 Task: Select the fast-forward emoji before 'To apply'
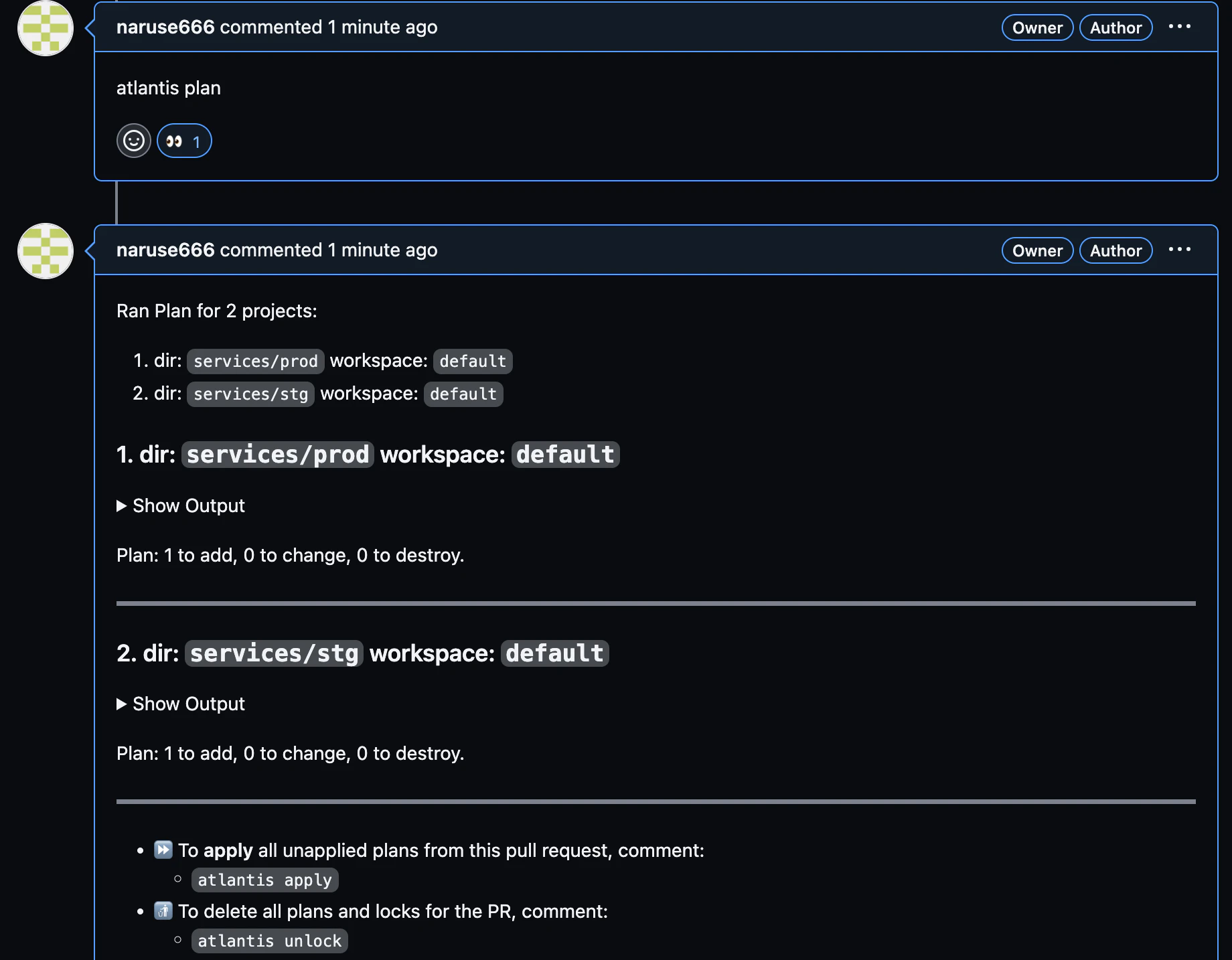click(163, 850)
